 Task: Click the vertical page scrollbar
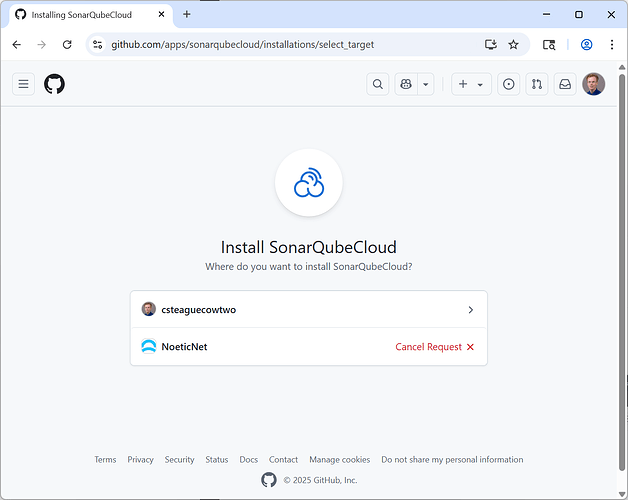coord(622,272)
